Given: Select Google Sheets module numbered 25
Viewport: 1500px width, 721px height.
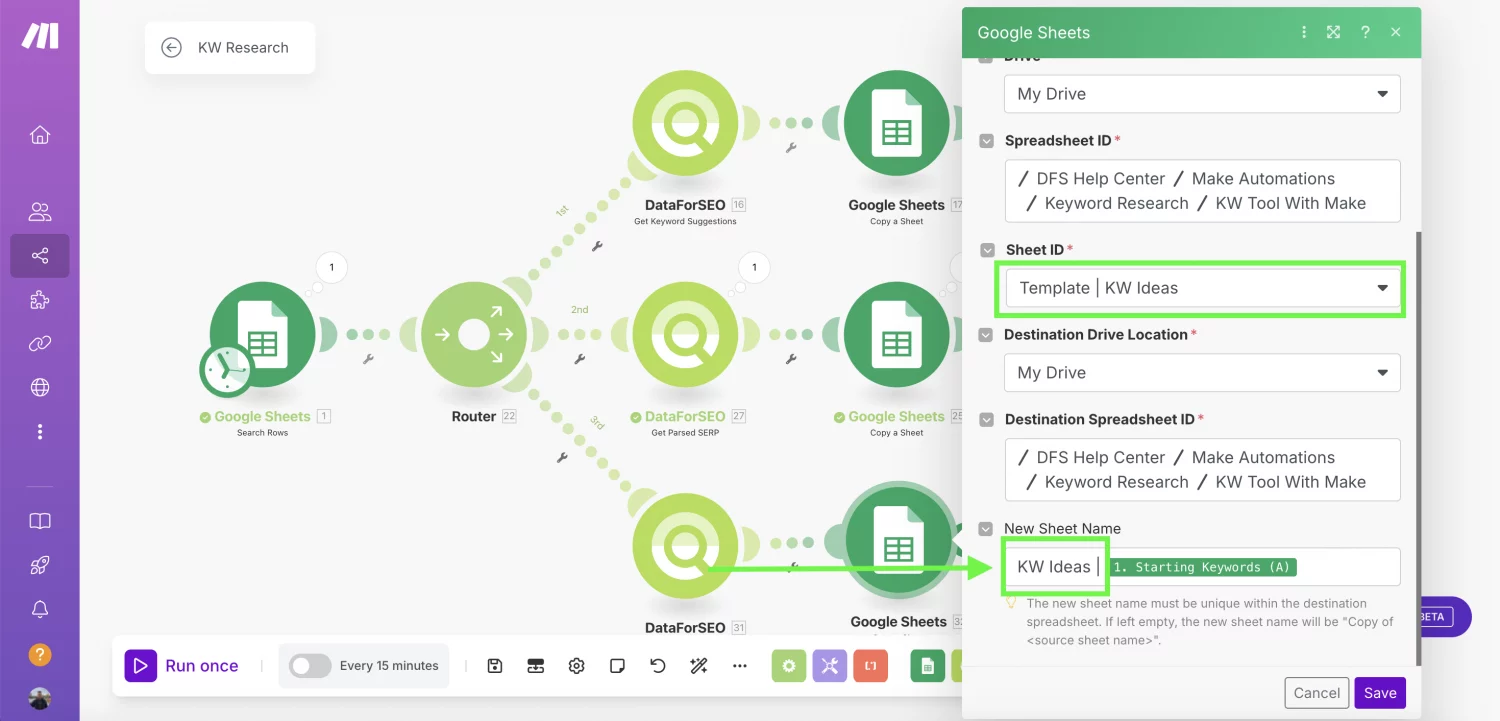Looking at the screenshot, I should point(897,335).
